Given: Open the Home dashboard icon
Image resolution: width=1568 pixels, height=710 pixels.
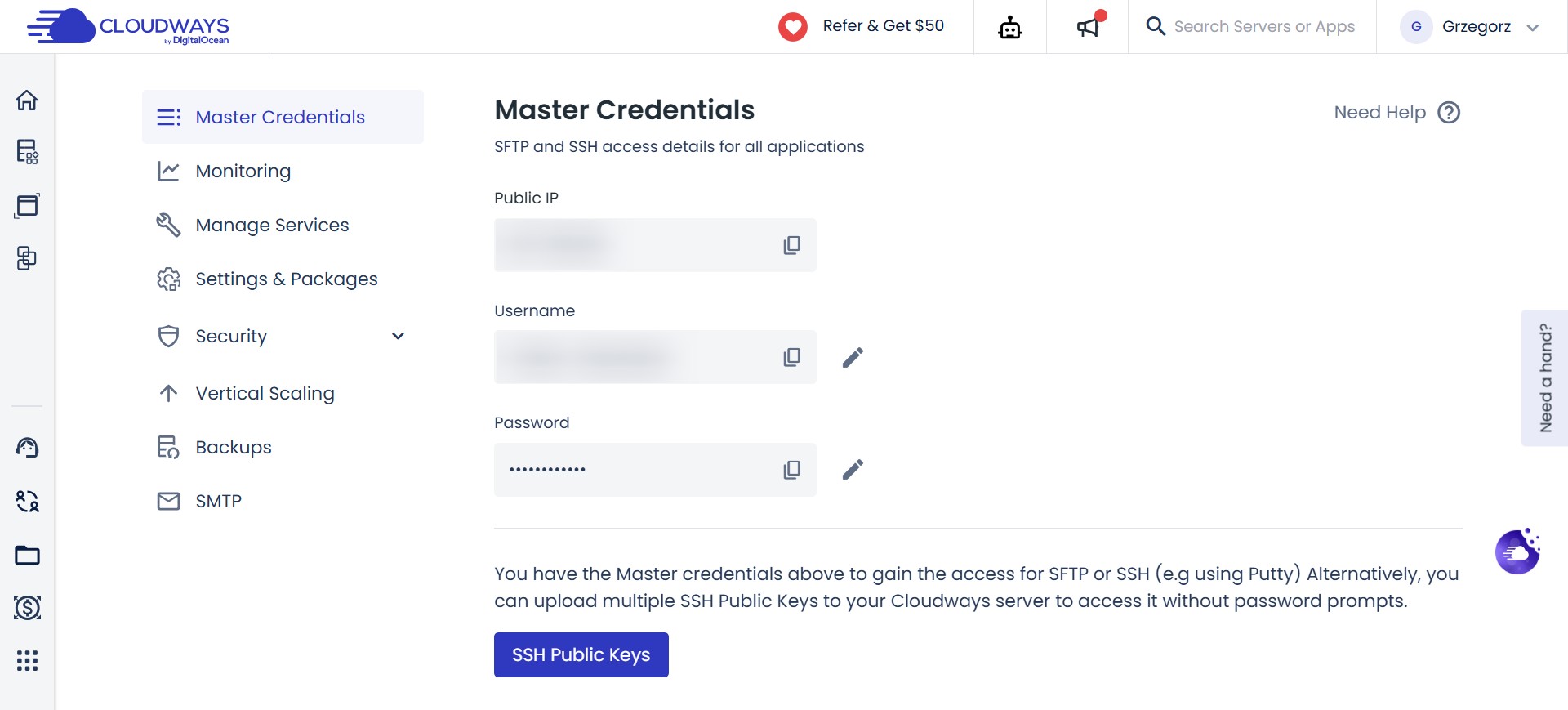Looking at the screenshot, I should tap(27, 100).
